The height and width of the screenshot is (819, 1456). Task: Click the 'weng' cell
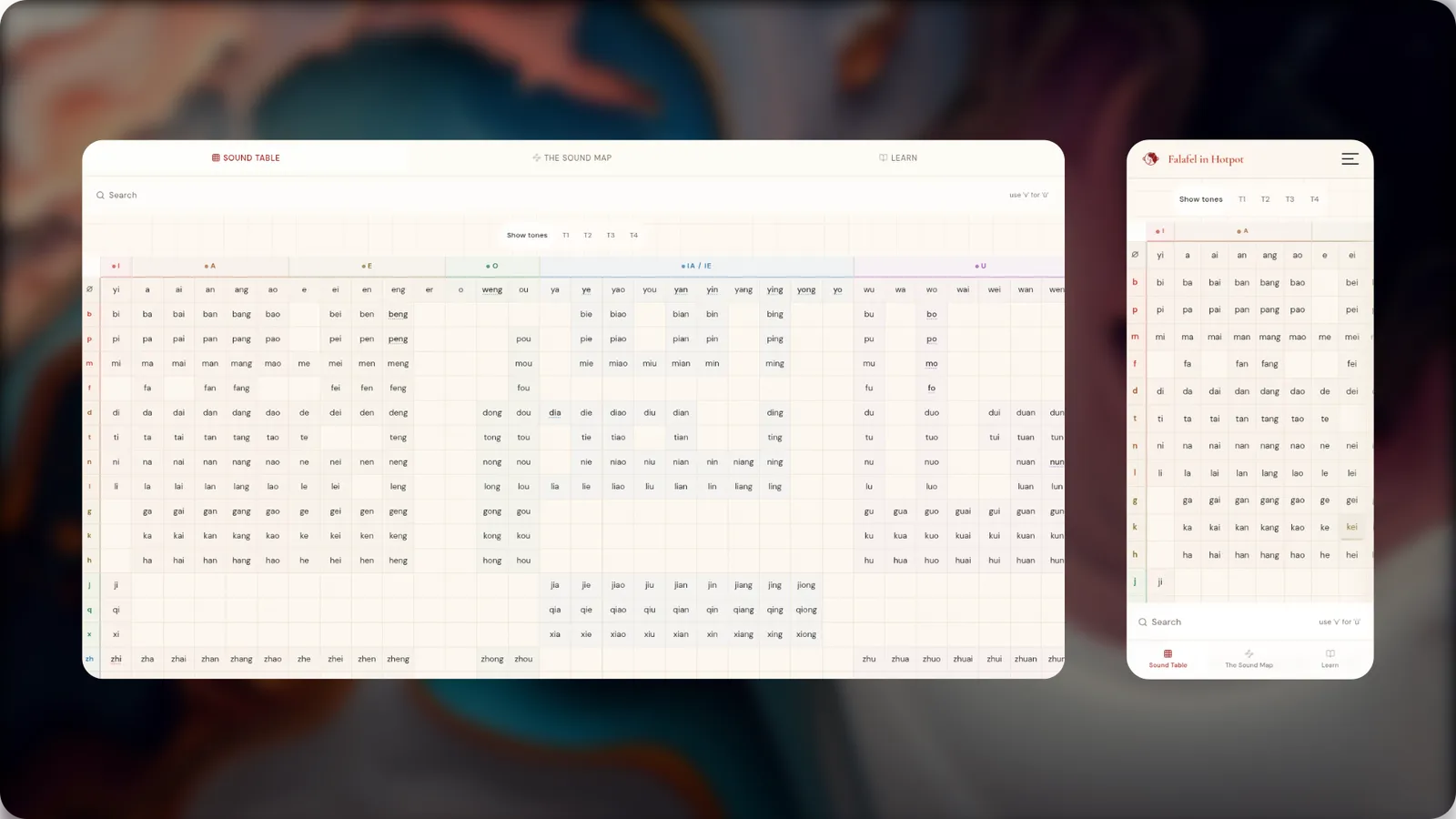tap(492, 290)
